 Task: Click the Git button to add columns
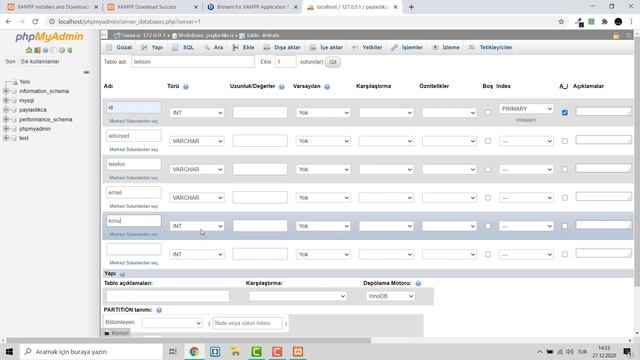pos(333,62)
